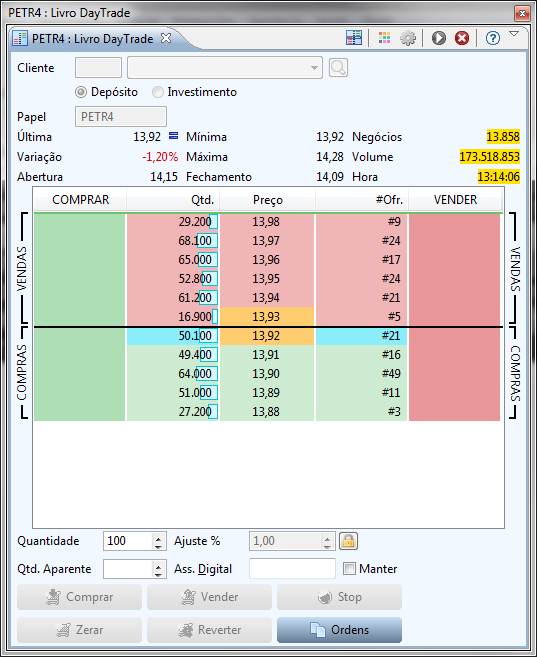537x657 pixels.
Task: Click the 13,90 price cell
Action: click(x=267, y=374)
